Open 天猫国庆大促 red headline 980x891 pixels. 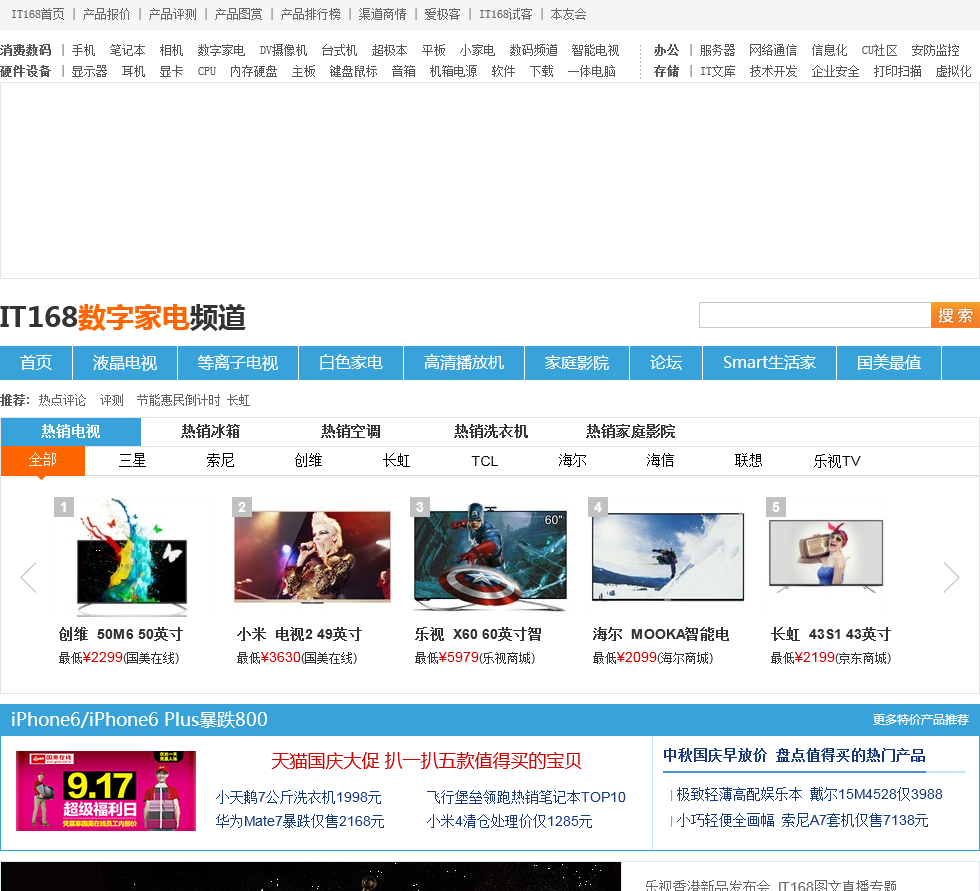pyautogui.click(x=426, y=761)
